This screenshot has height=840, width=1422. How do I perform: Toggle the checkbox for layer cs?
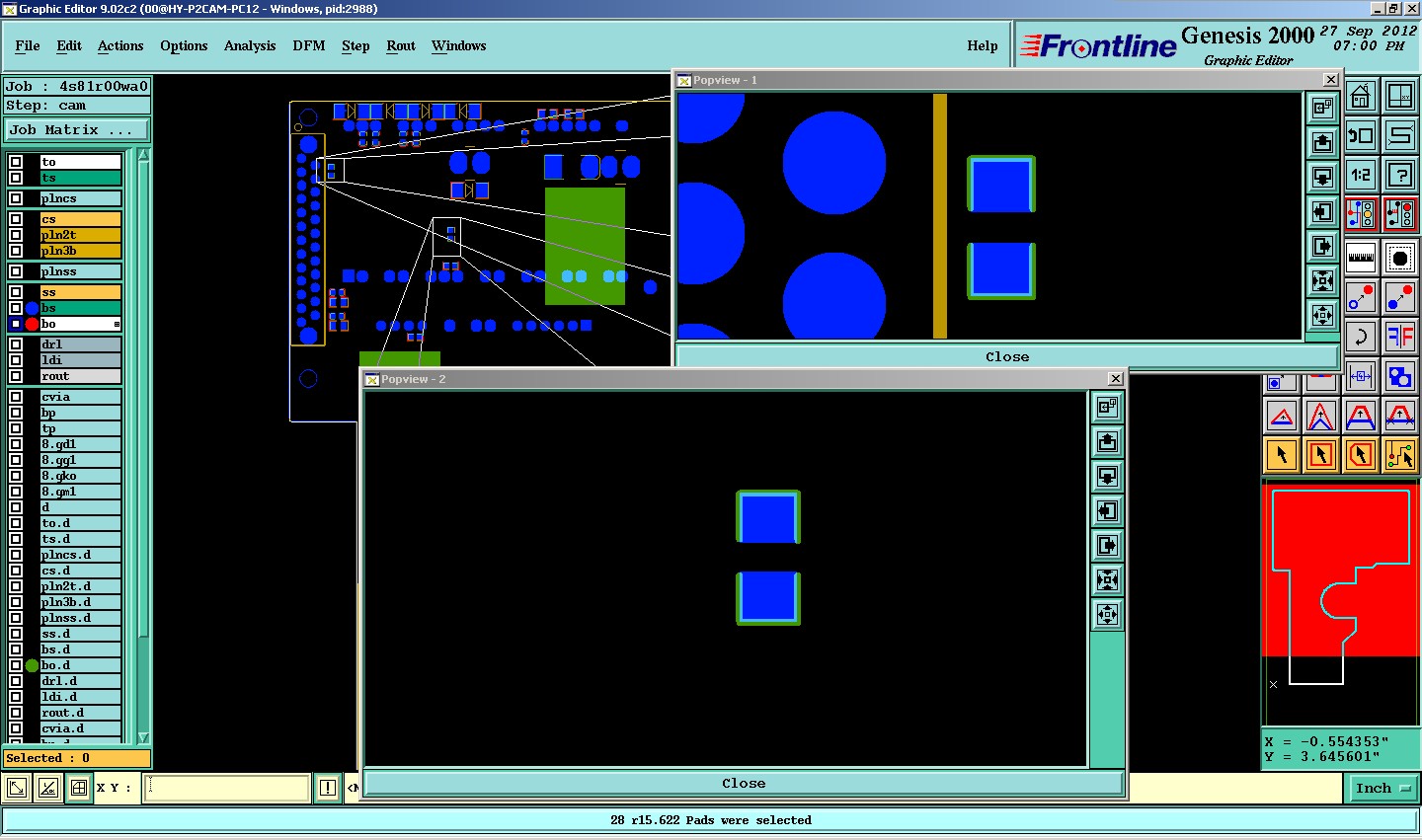(x=16, y=219)
